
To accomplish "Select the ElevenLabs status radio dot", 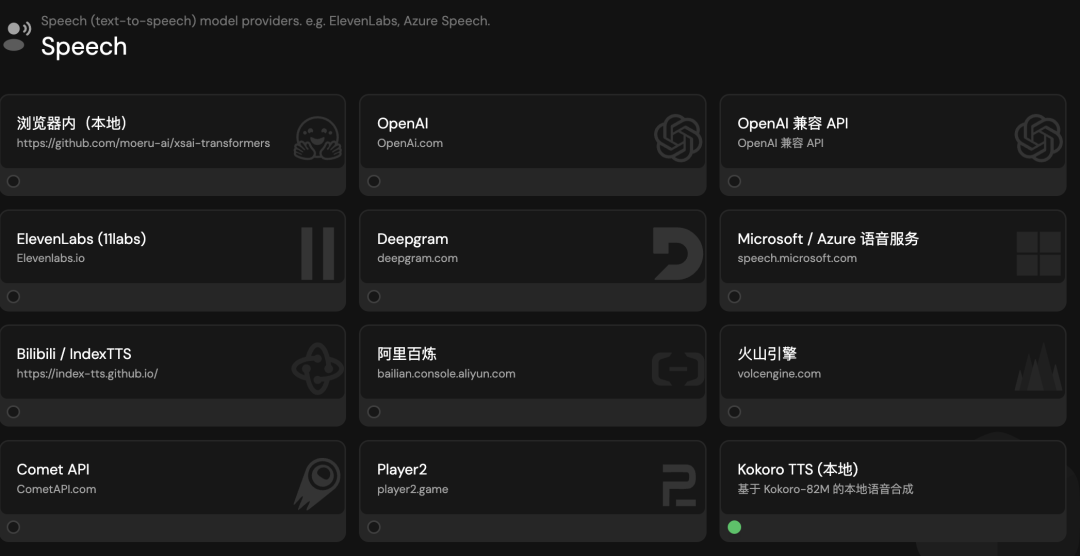I will coord(13,296).
